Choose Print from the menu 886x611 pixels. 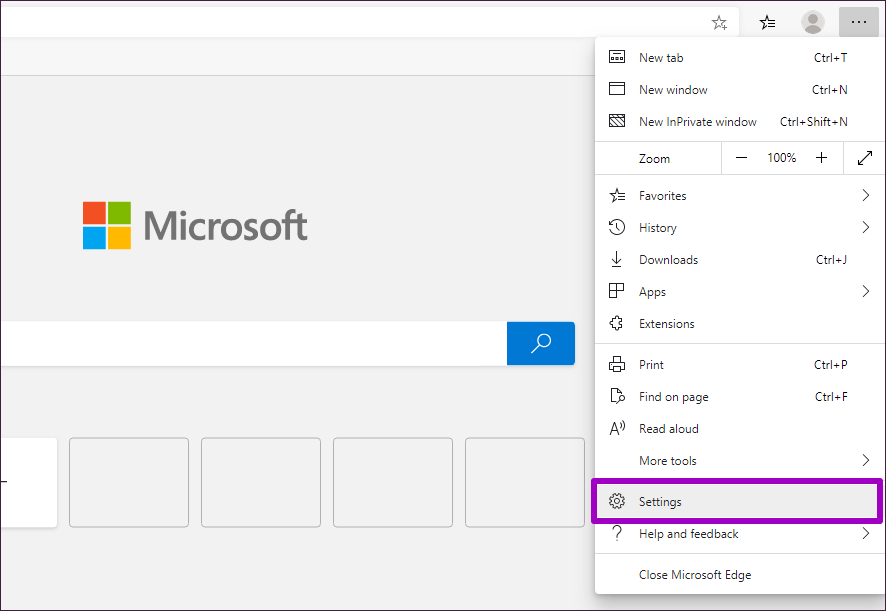740,365
